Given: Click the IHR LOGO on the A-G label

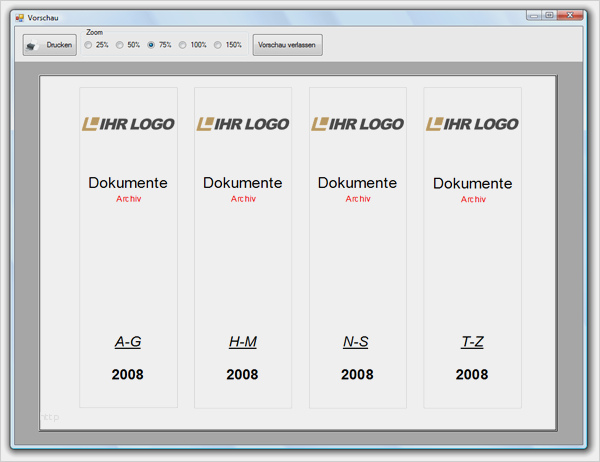Looking at the screenshot, I should click(x=128, y=124).
